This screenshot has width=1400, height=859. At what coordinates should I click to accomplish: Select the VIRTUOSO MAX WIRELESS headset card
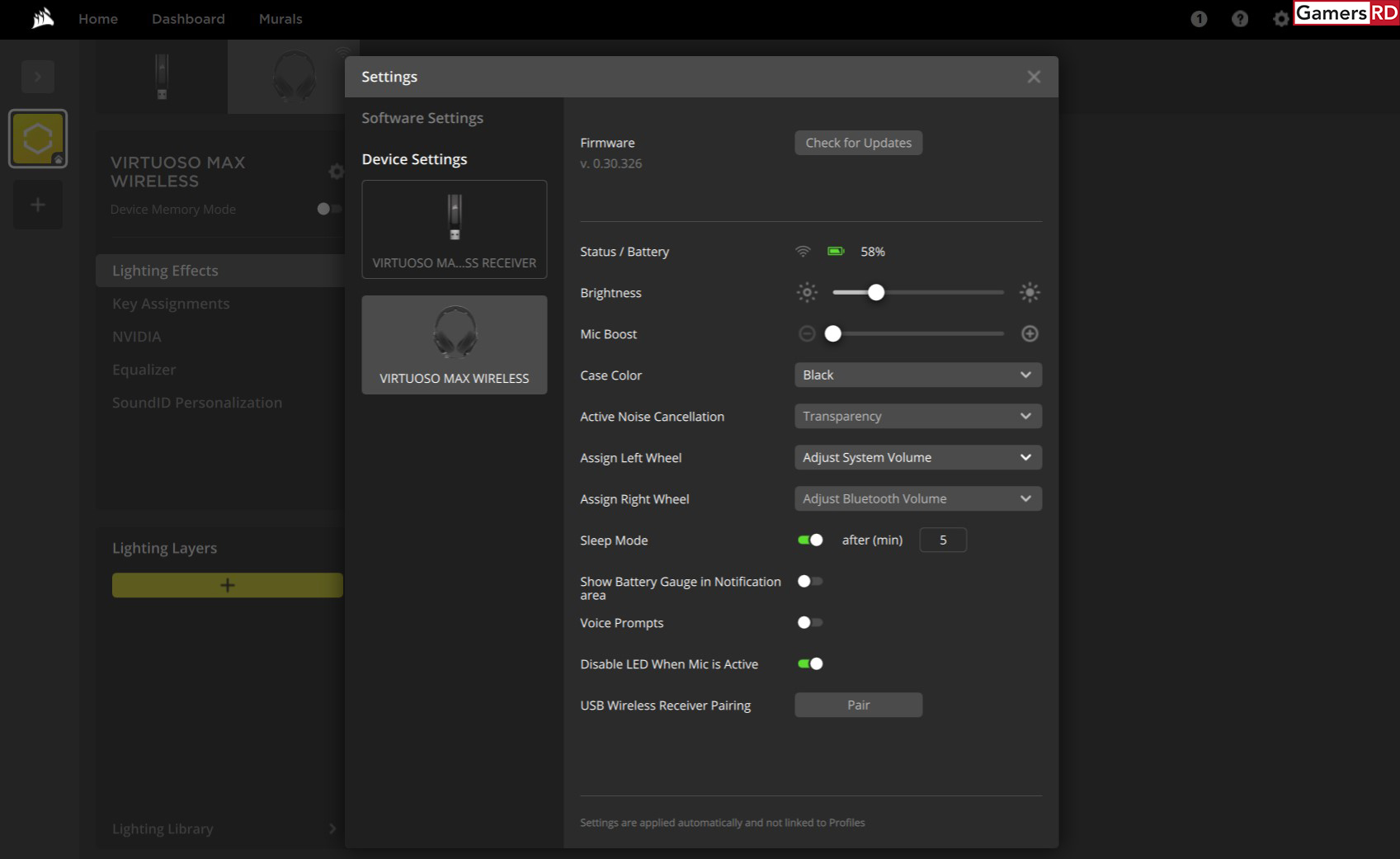[x=455, y=345]
